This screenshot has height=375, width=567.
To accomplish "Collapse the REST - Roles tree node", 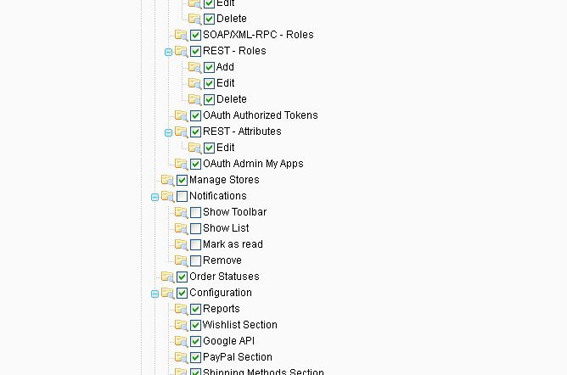I will 168,52.
